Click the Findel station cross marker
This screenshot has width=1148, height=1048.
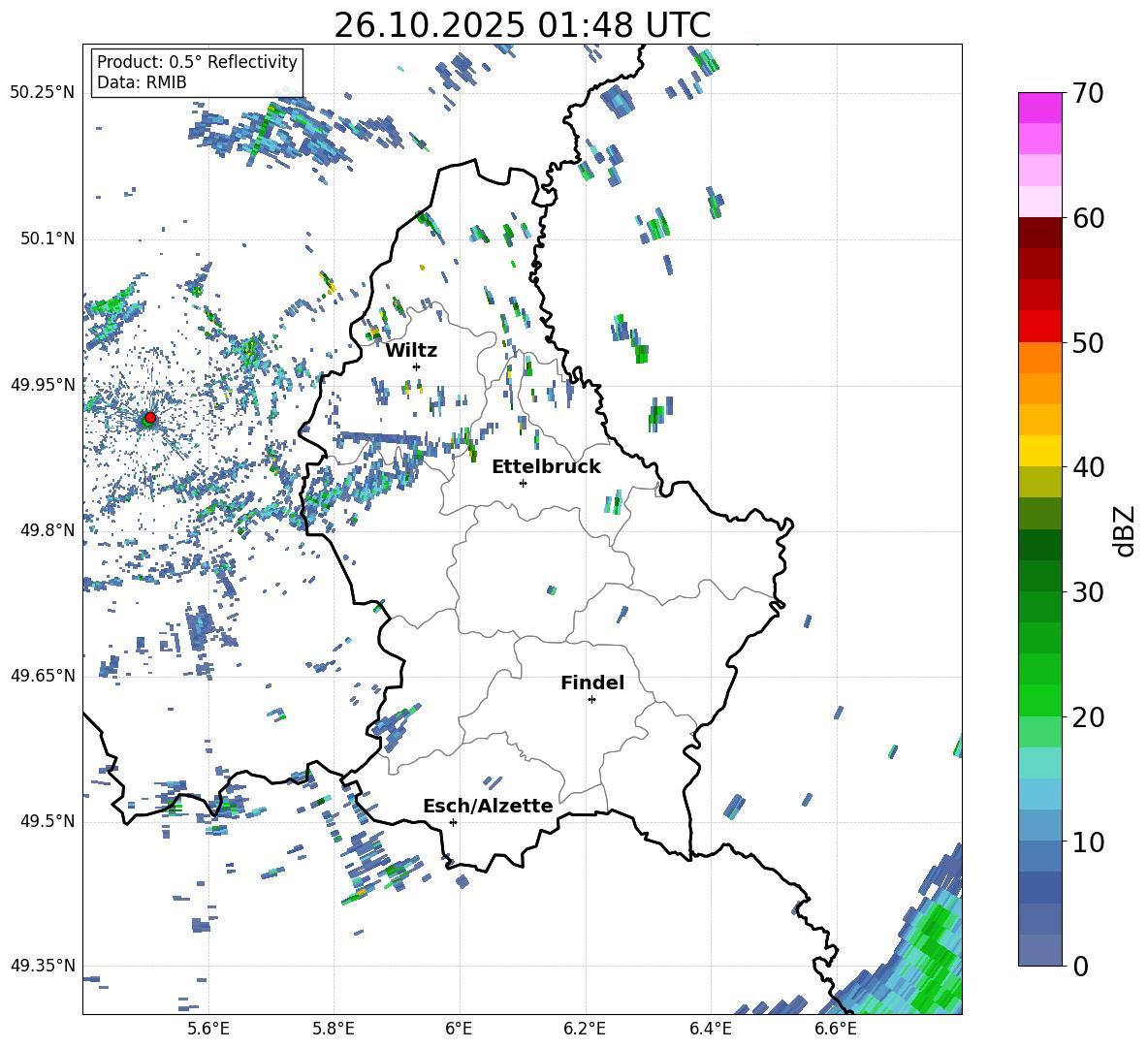(x=591, y=699)
